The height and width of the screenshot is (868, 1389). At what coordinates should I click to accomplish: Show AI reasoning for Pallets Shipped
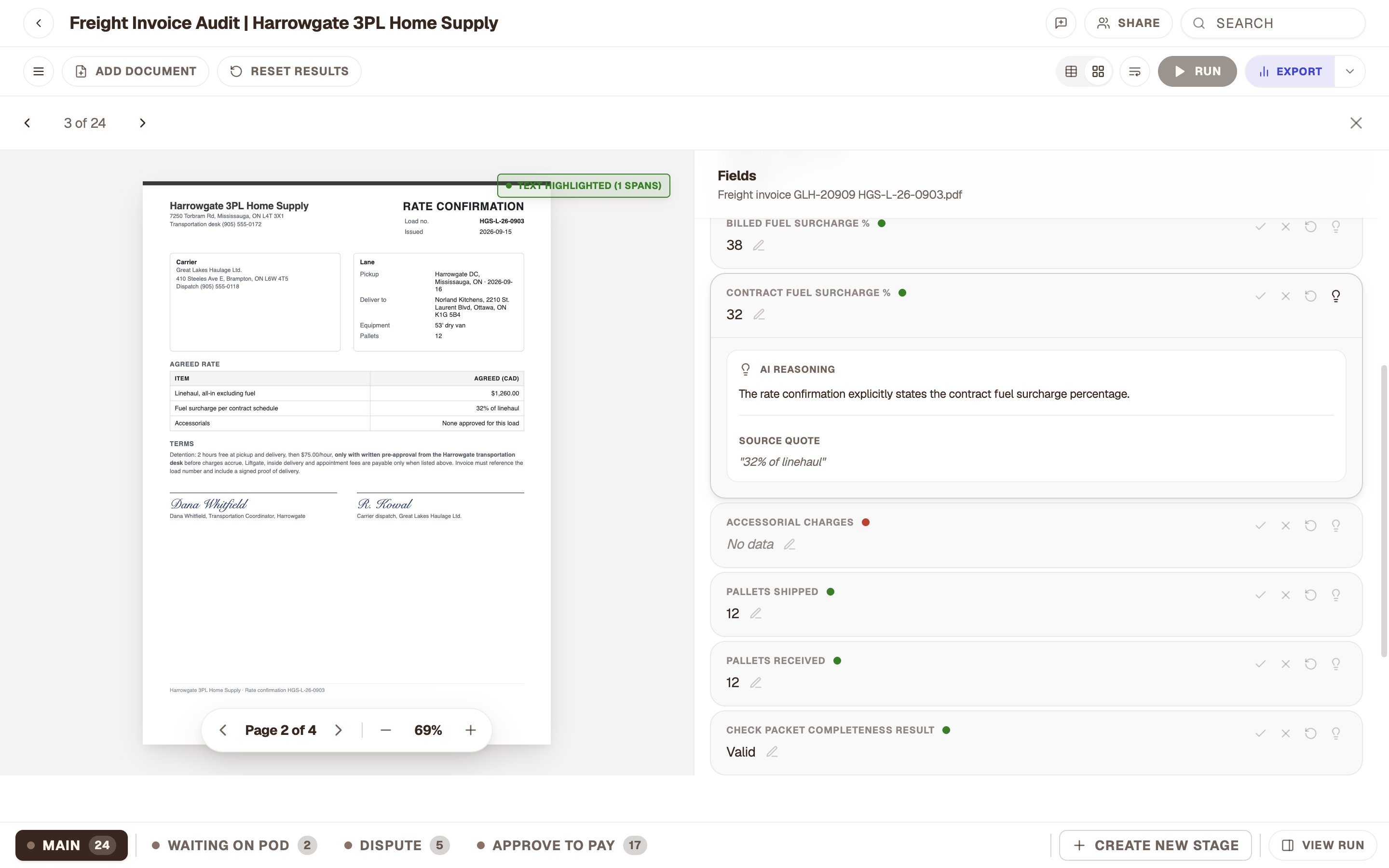pyautogui.click(x=1335, y=595)
